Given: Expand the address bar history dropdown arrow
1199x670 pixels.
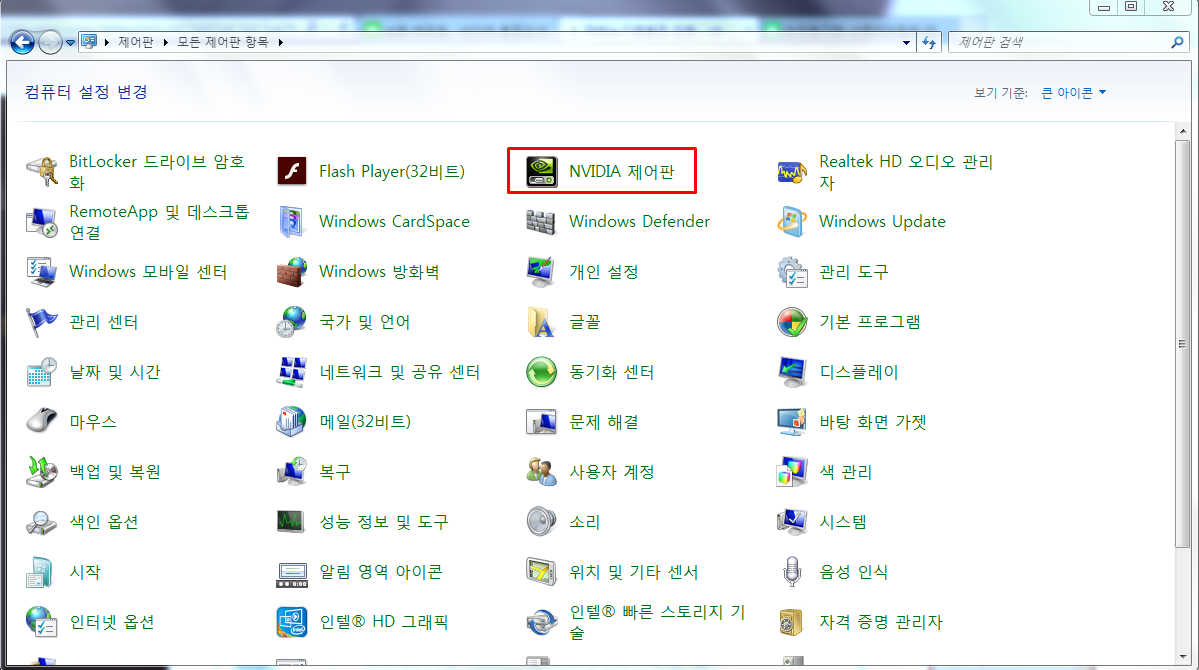Looking at the screenshot, I should (x=906, y=43).
